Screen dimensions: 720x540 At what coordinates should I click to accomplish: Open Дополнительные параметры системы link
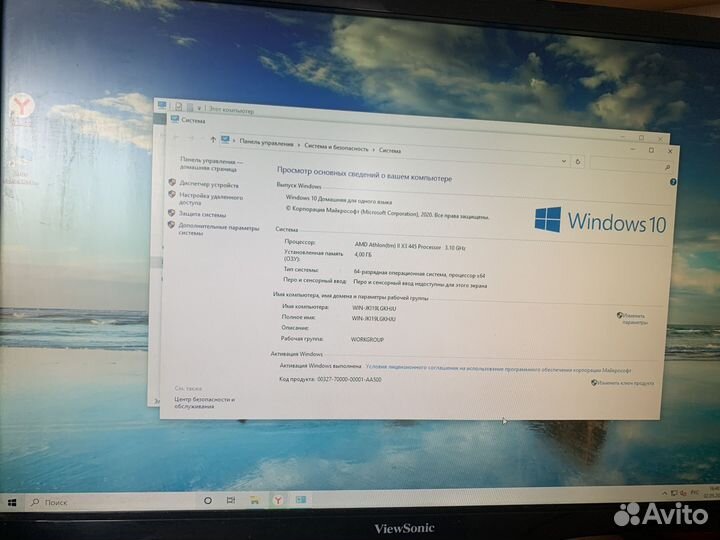[x=219, y=230]
